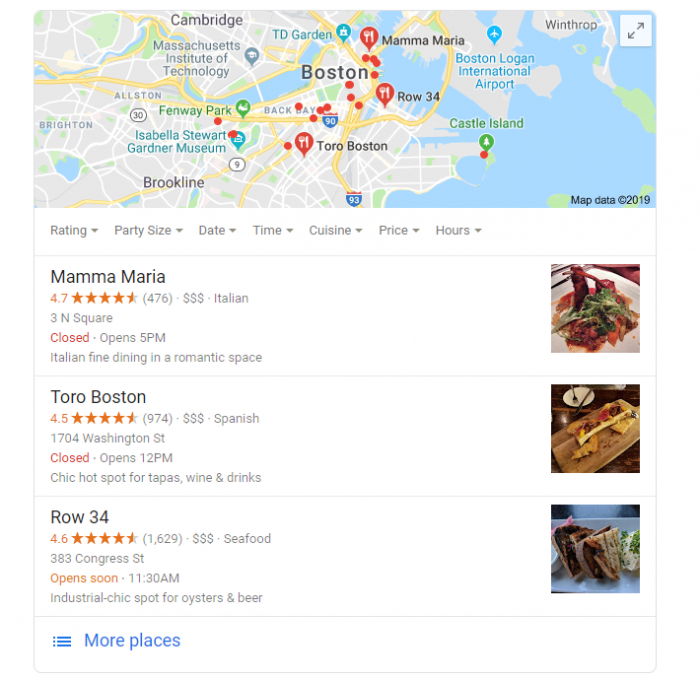
Task: Click the MIT graduation cap marker
Action: click(x=252, y=56)
